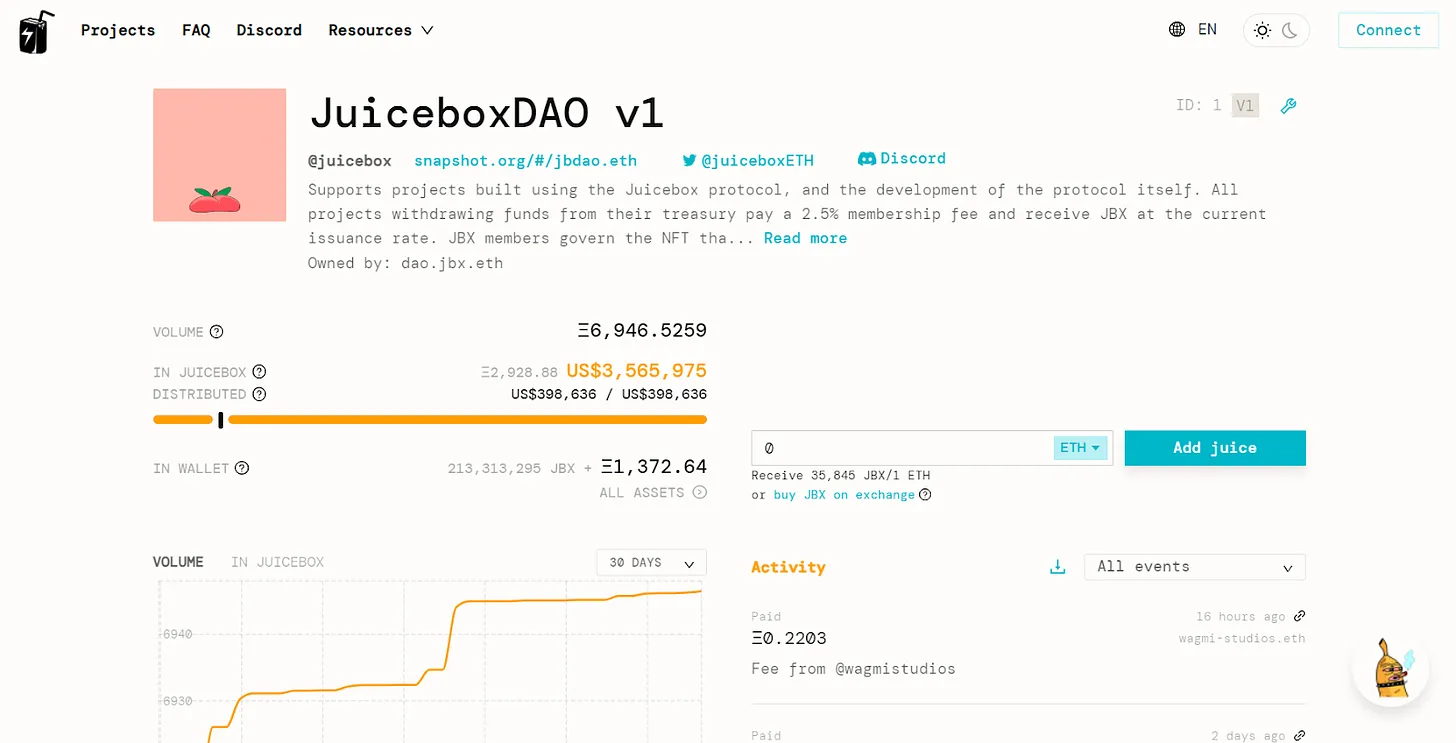The height and width of the screenshot is (743, 1456).
Task: Expand the Resources menu
Action: [381, 30]
